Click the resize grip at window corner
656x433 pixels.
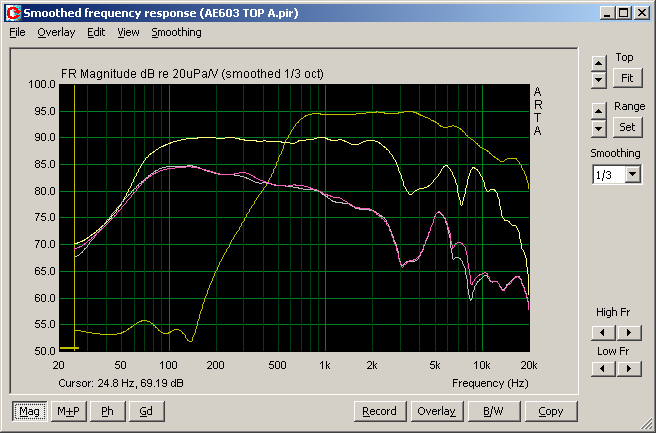tap(648, 424)
